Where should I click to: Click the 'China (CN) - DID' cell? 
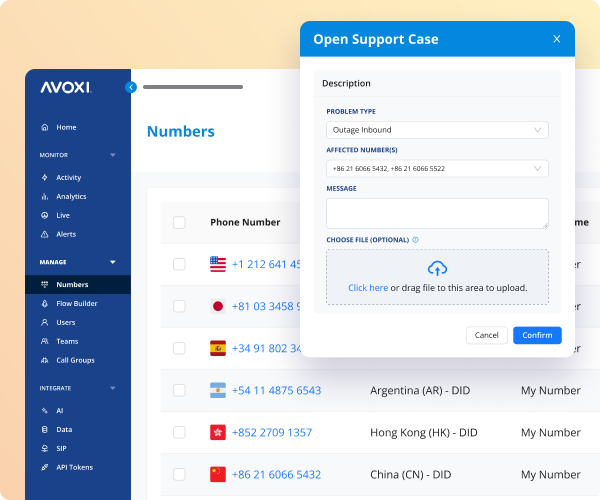click(x=411, y=475)
